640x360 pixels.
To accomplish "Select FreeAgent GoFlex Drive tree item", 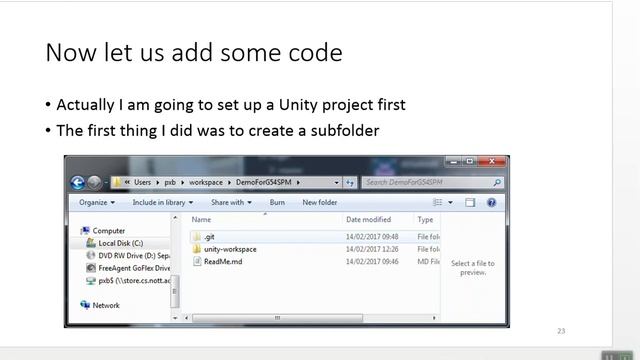I will (x=134, y=268).
